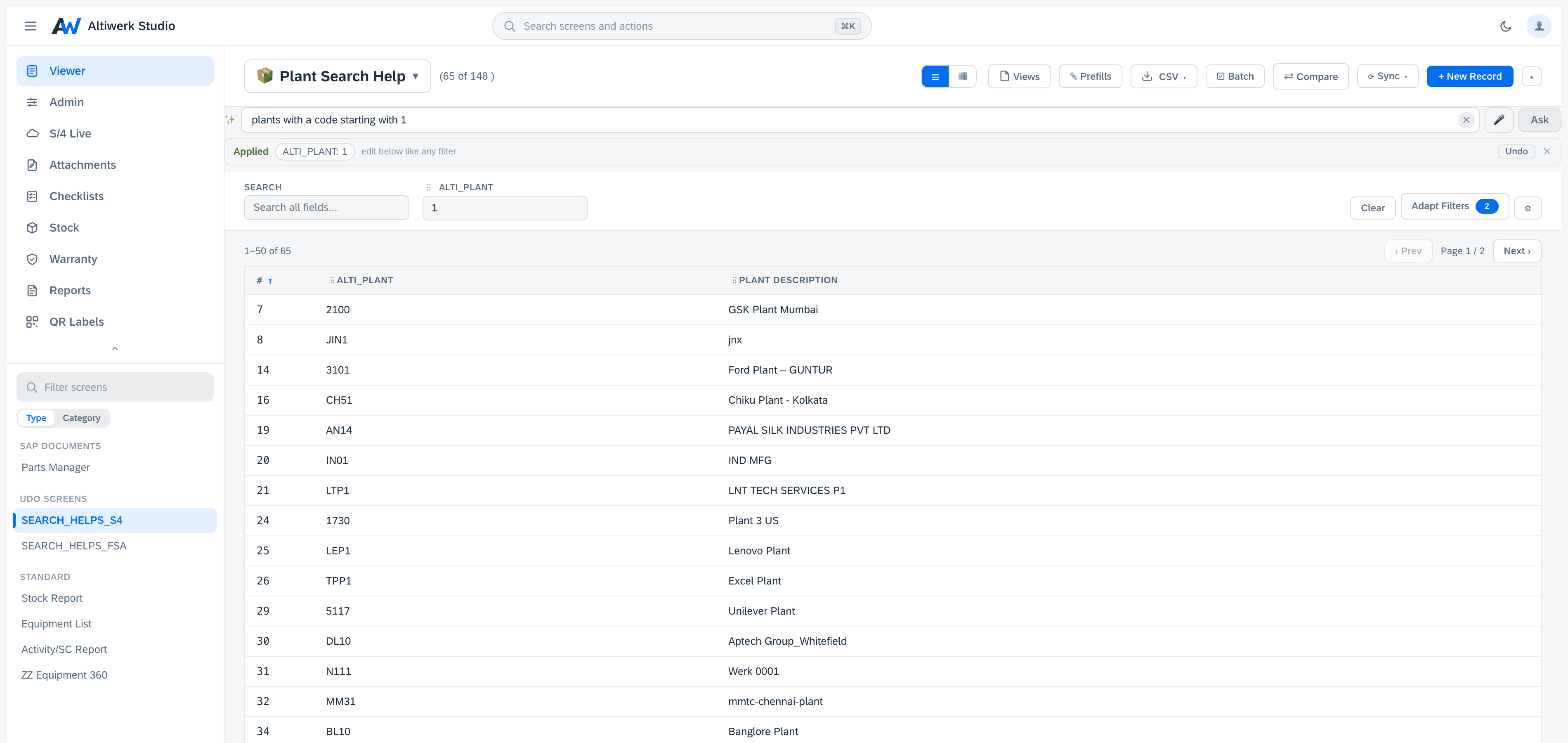Select the Type grouping toggle
Image resolution: width=1568 pixels, height=743 pixels.
tap(36, 418)
